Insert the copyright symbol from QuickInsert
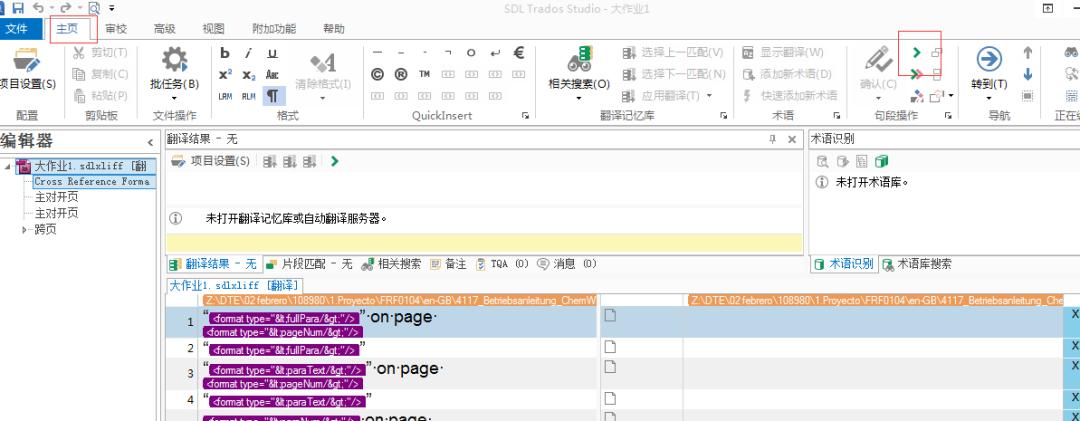 coord(378,75)
